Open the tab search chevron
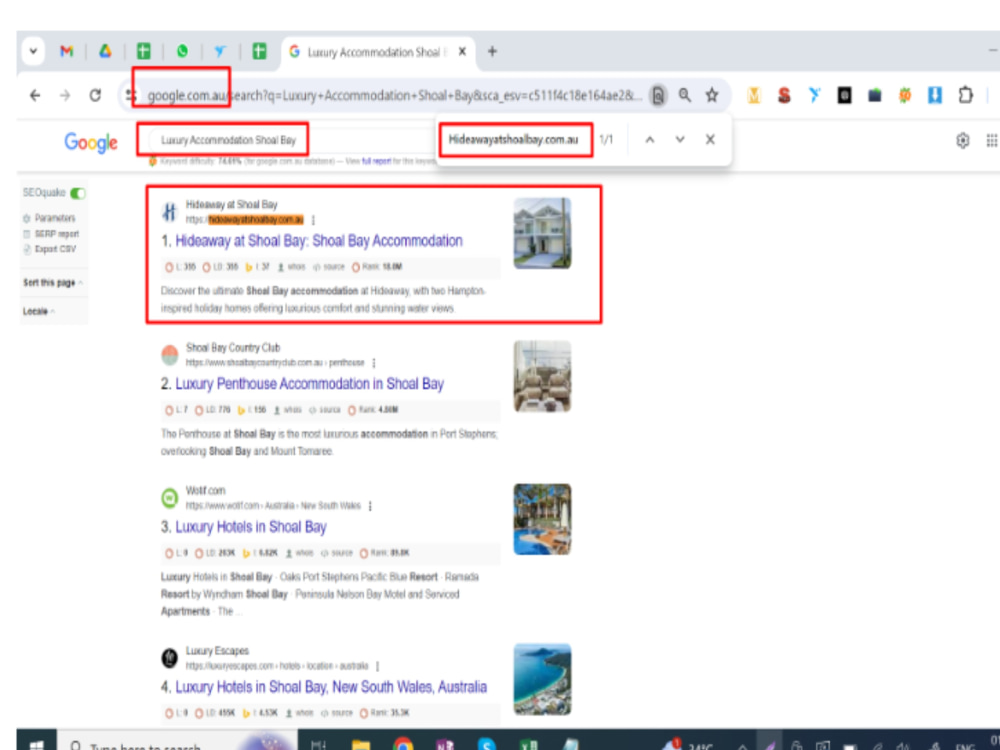 [x=33, y=51]
